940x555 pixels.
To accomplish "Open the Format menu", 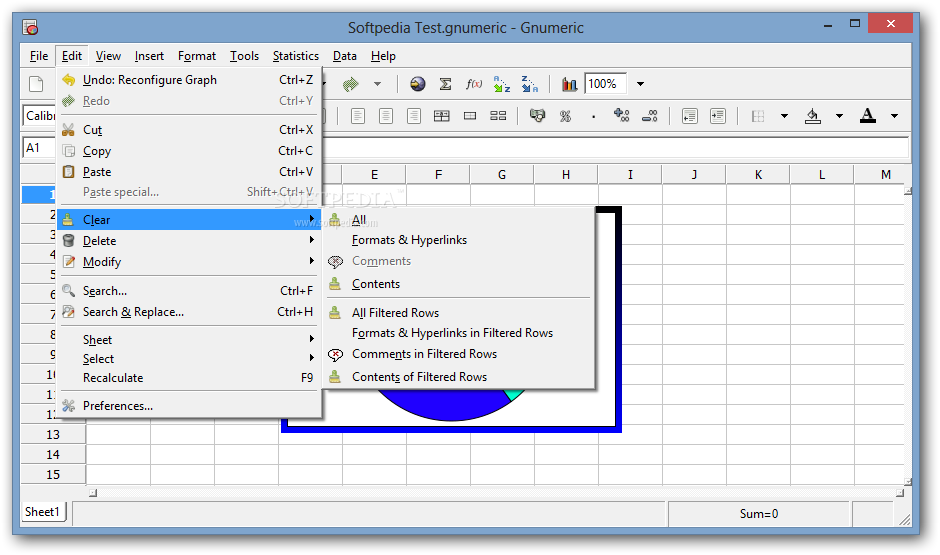I will [x=197, y=56].
